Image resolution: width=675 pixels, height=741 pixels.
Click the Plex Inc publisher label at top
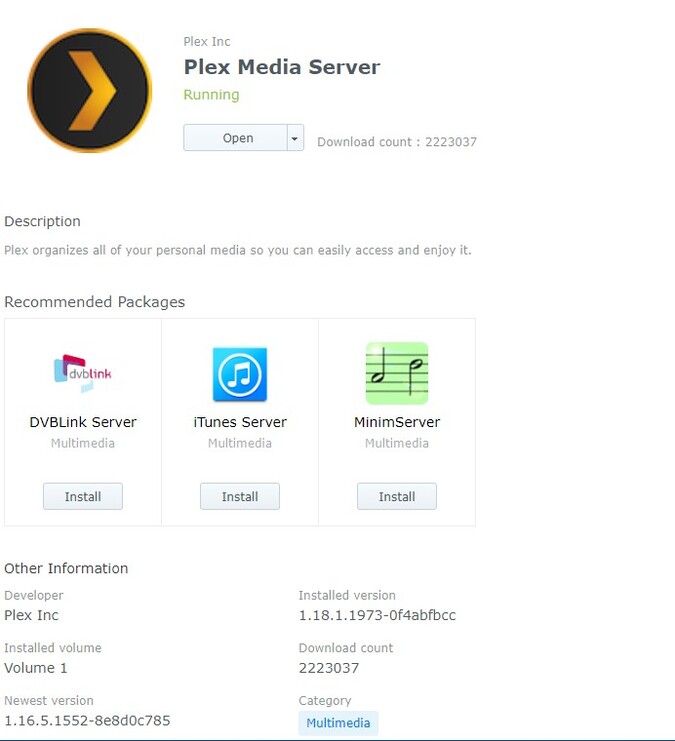207,42
